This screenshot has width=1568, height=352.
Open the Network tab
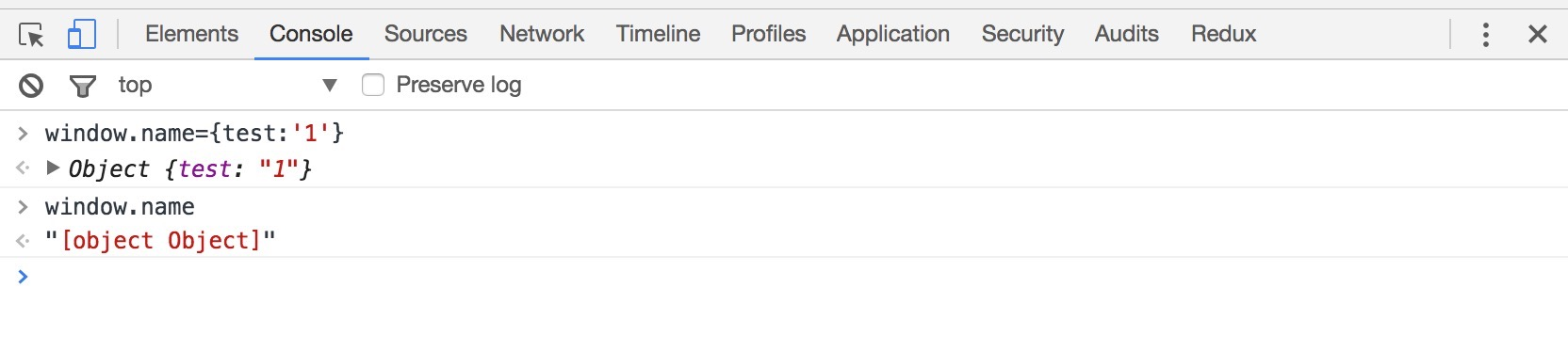point(542,34)
